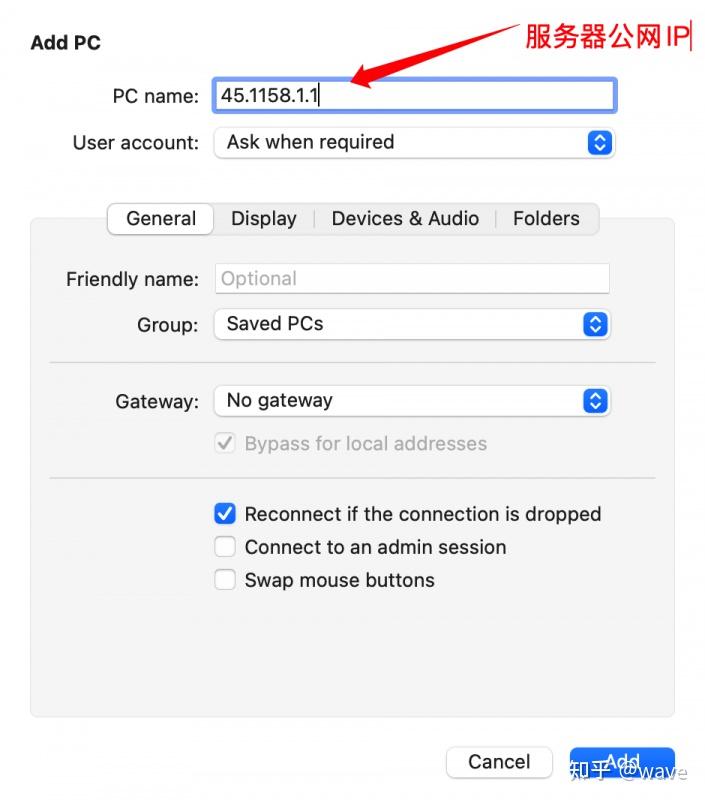This screenshot has width=705, height=800.
Task: Click No gateway dropdown arrow icon
Action: [x=595, y=401]
